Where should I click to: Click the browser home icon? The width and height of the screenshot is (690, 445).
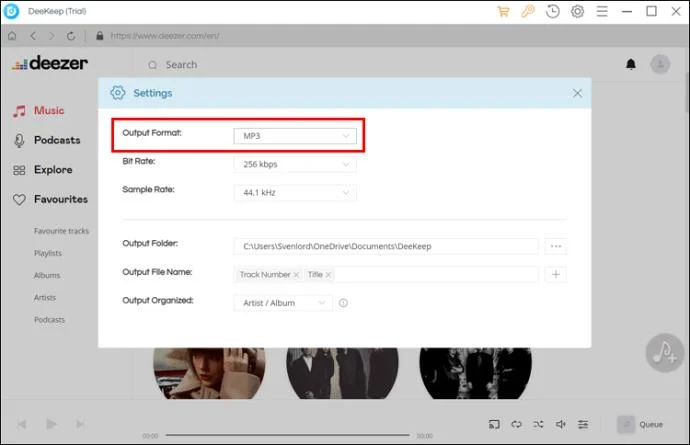click(x=12, y=36)
